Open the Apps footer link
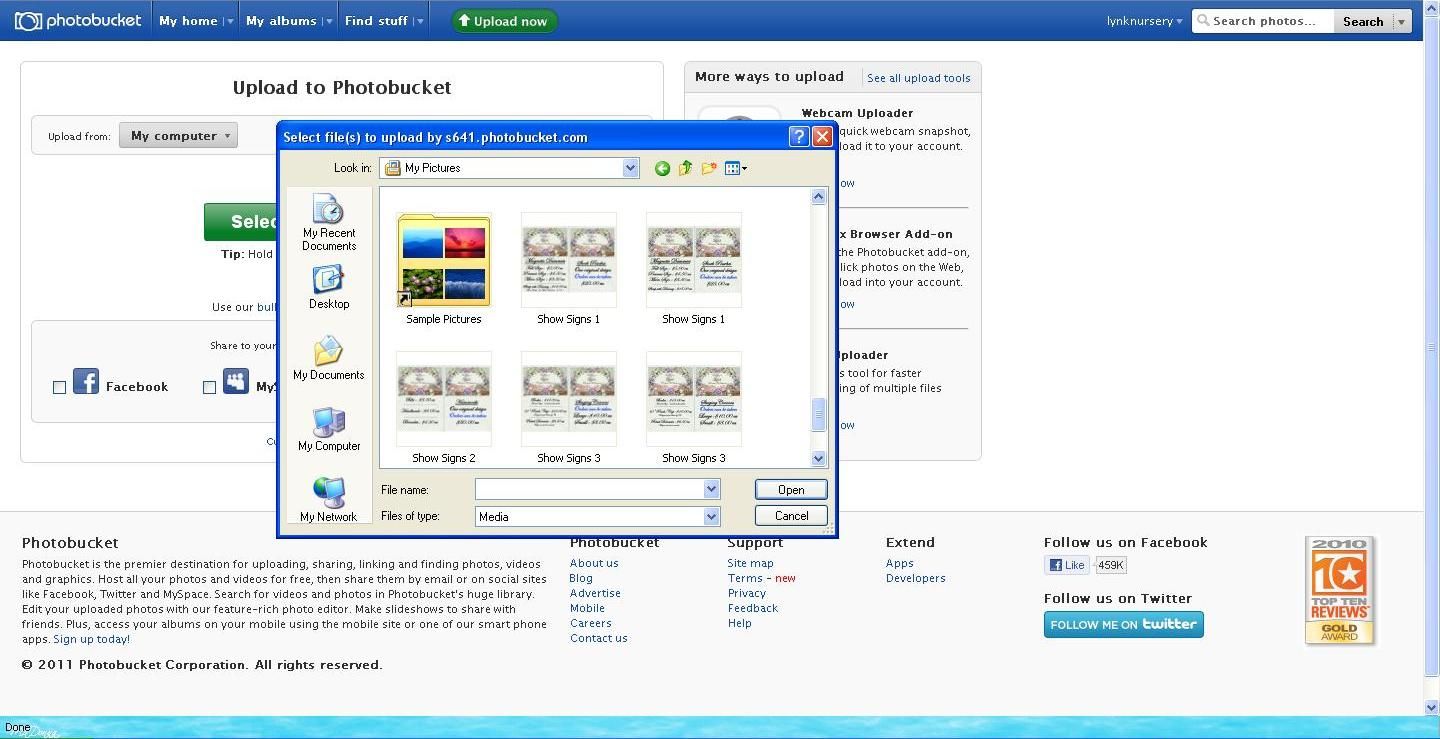 pyautogui.click(x=900, y=563)
